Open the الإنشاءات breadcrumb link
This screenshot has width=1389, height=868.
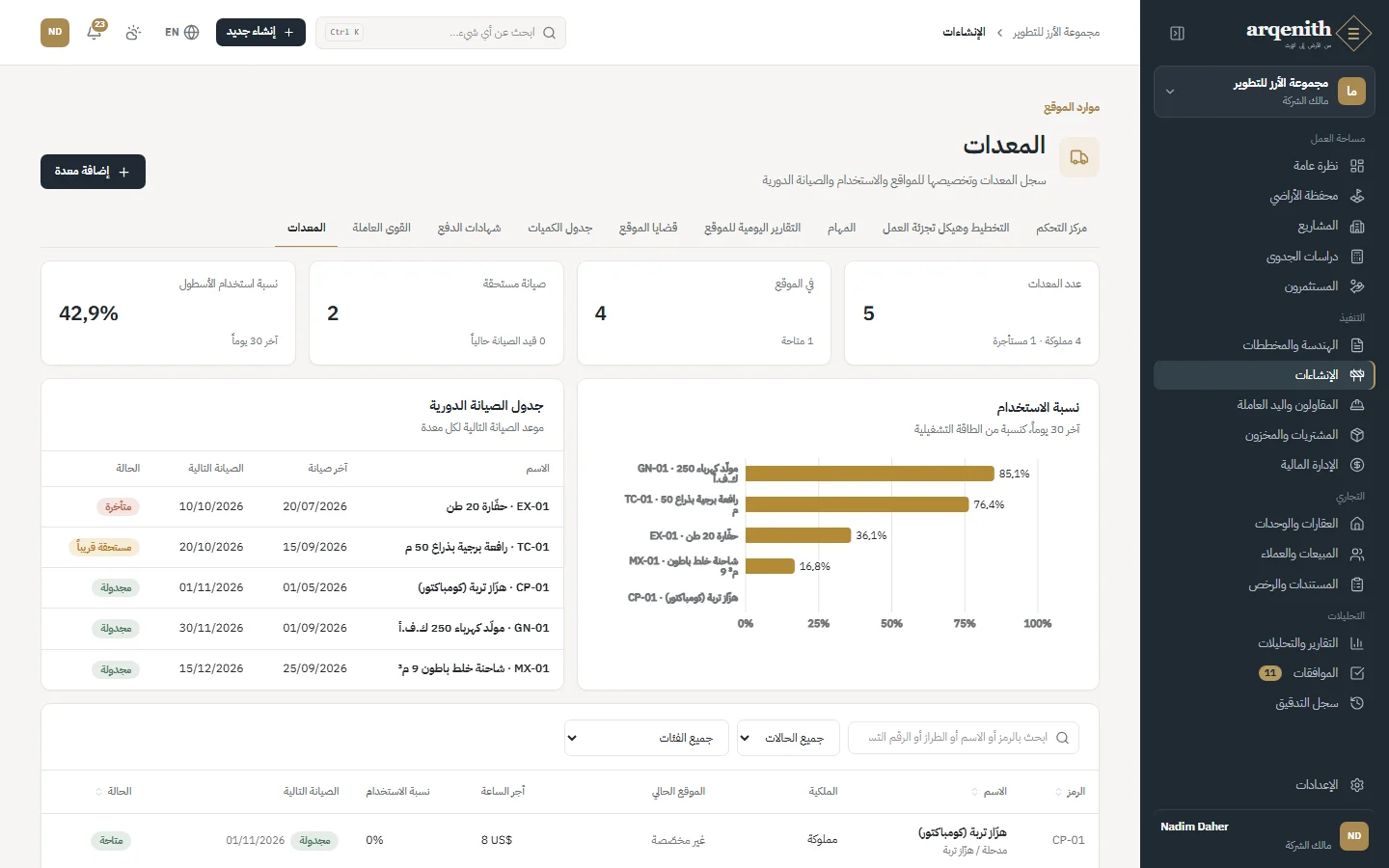point(964,33)
